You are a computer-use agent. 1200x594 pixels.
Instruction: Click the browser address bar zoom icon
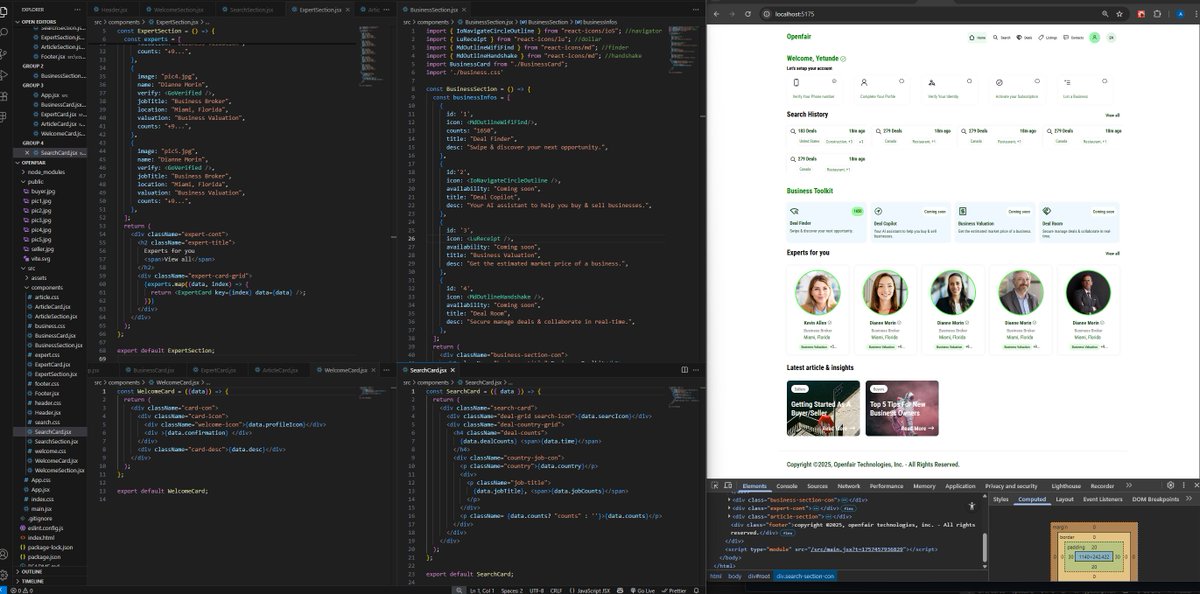pos(1105,14)
